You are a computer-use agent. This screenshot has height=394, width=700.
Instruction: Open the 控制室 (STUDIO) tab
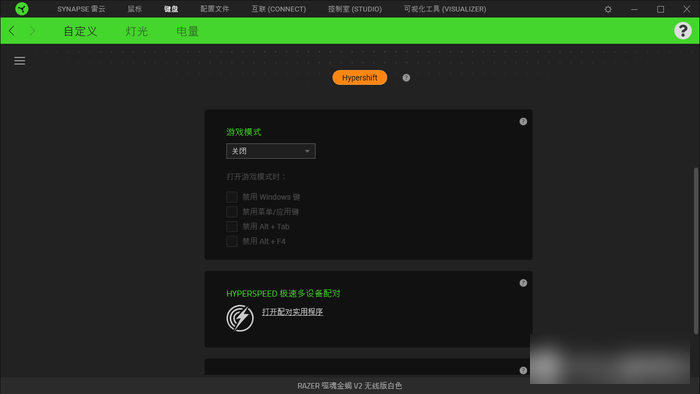(355, 9)
